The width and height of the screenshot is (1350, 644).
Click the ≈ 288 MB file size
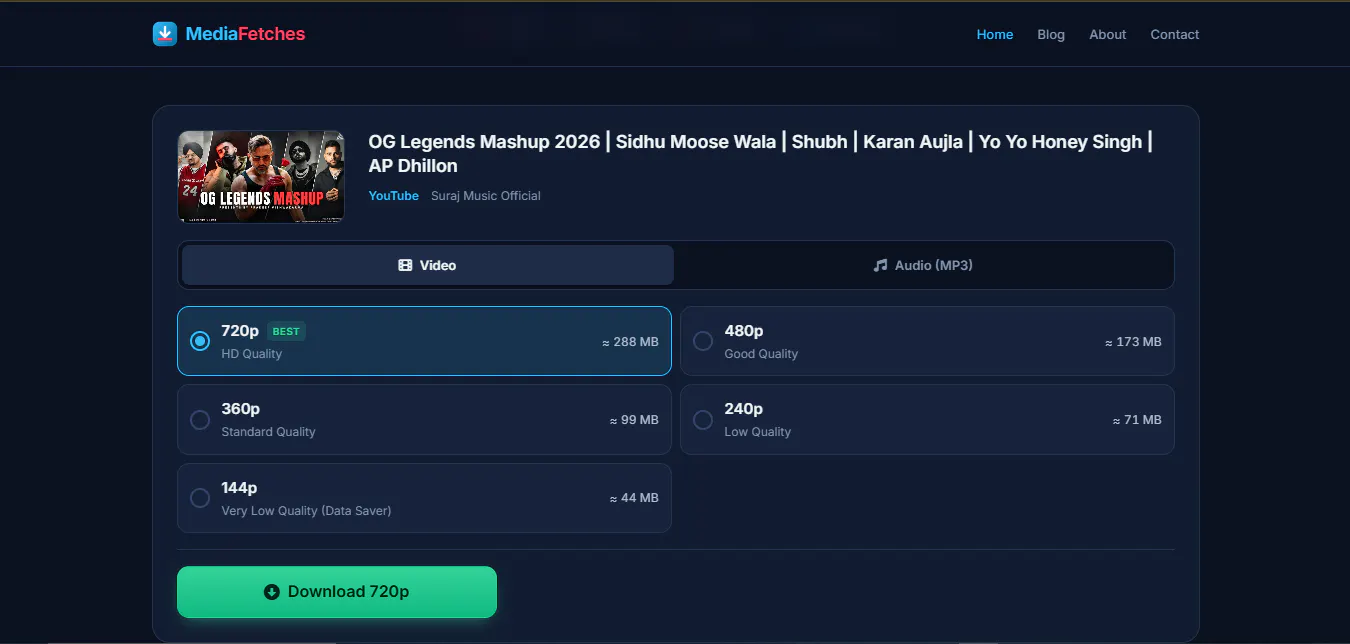[630, 342]
